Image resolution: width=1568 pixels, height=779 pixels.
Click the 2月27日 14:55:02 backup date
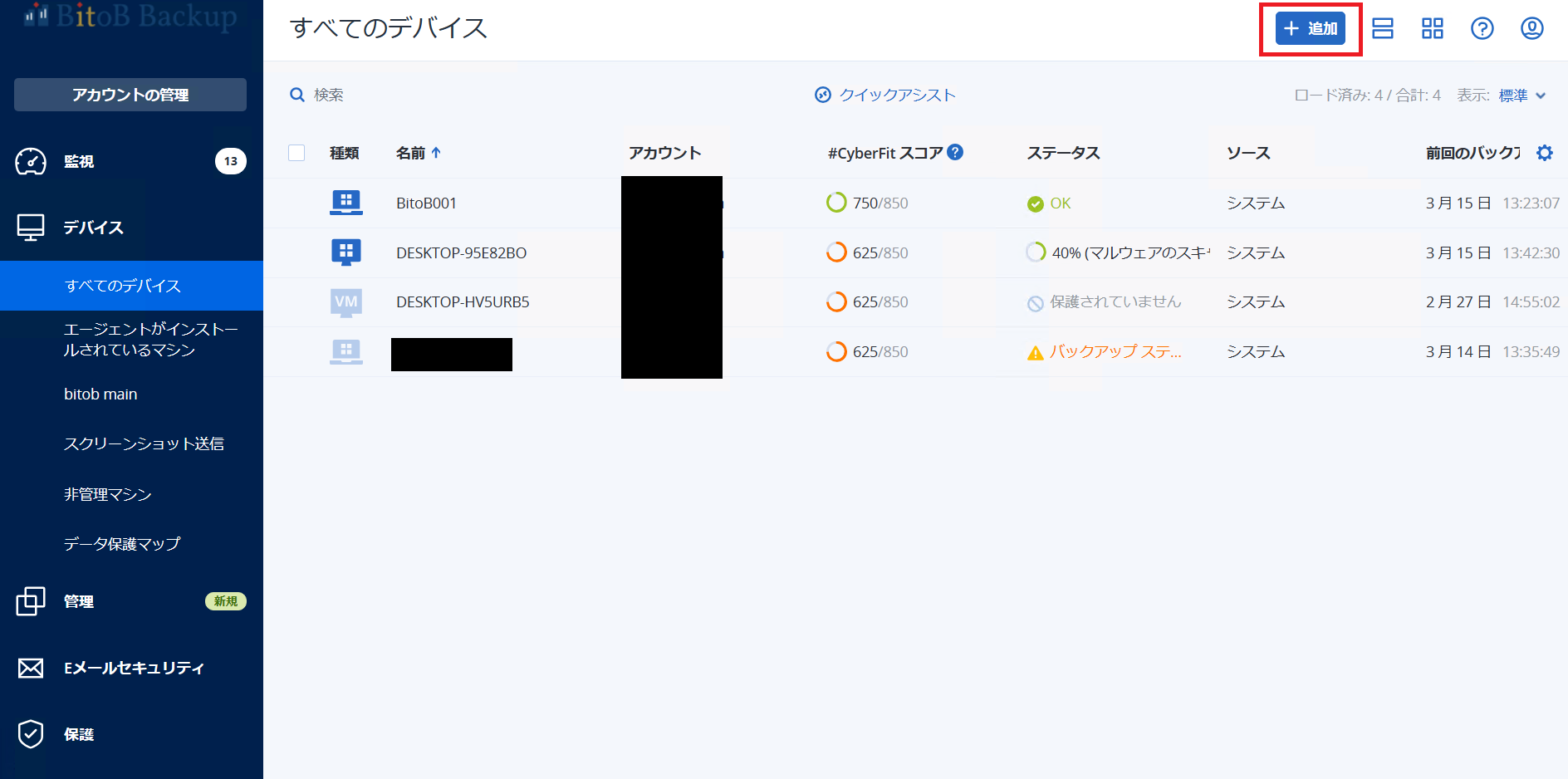[x=1492, y=302]
